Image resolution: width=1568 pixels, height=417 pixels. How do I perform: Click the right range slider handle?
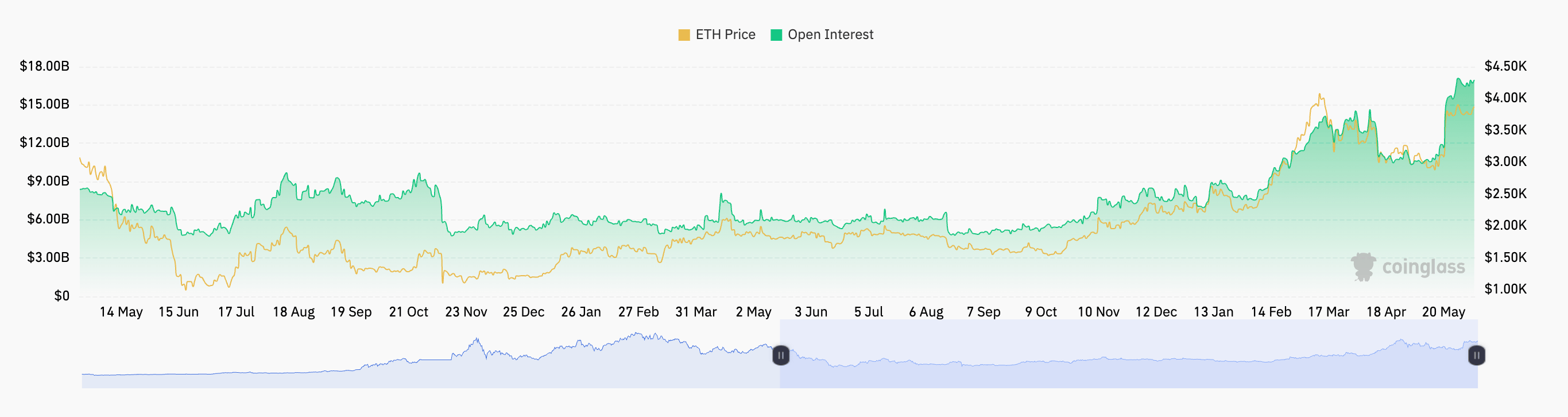(x=1476, y=355)
